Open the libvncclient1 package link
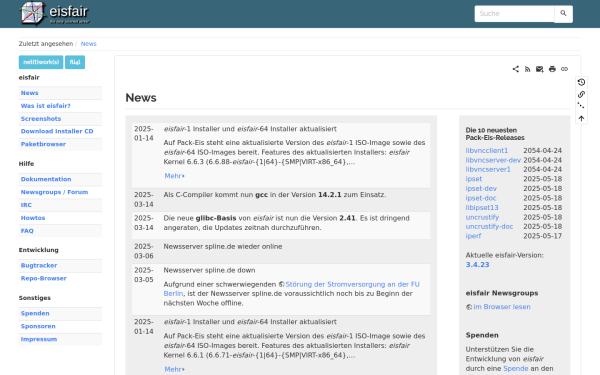This screenshot has height=375, width=600. coord(487,151)
